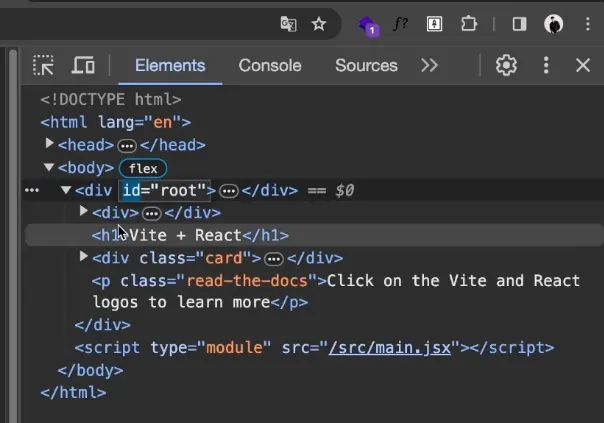
Task: Click the ellipsis badge in root div
Action: (x=229, y=191)
